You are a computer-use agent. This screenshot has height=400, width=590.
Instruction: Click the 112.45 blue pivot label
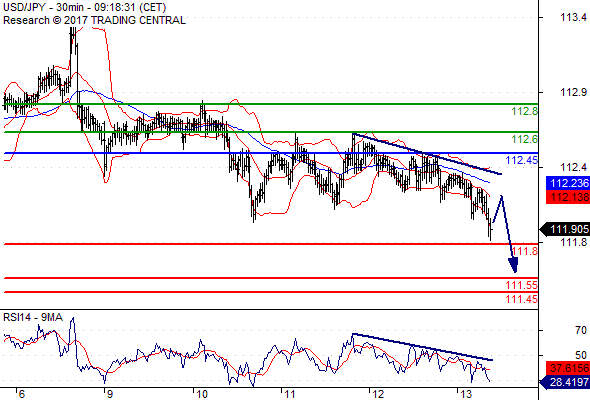coord(522,160)
